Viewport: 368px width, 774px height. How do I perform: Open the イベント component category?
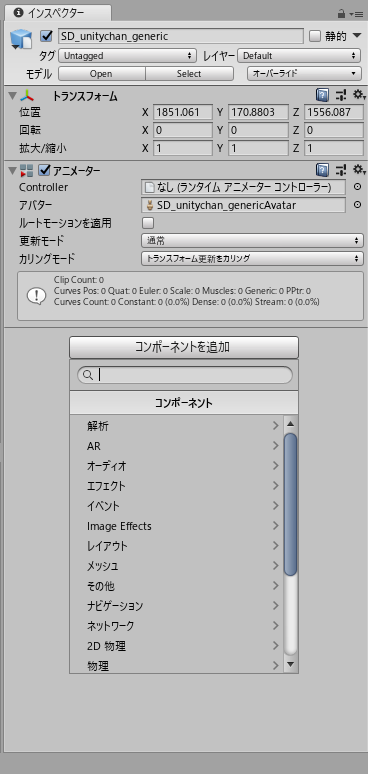coord(177,506)
